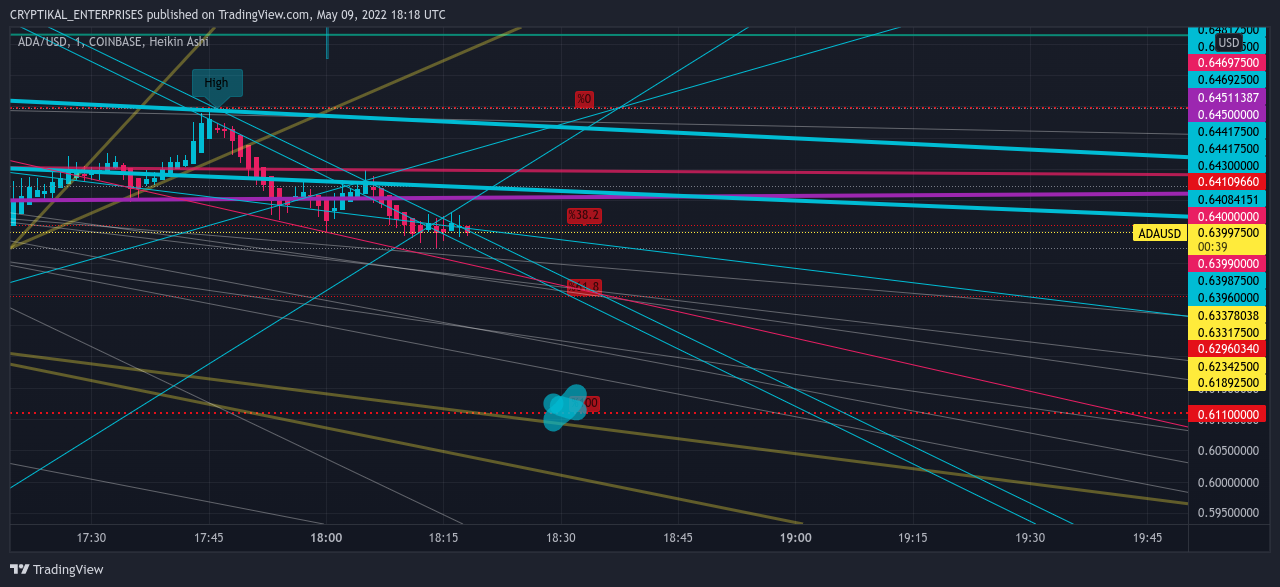Click the 0.64500000 purple price label
This screenshot has width=1280, height=587.
coord(1227,115)
